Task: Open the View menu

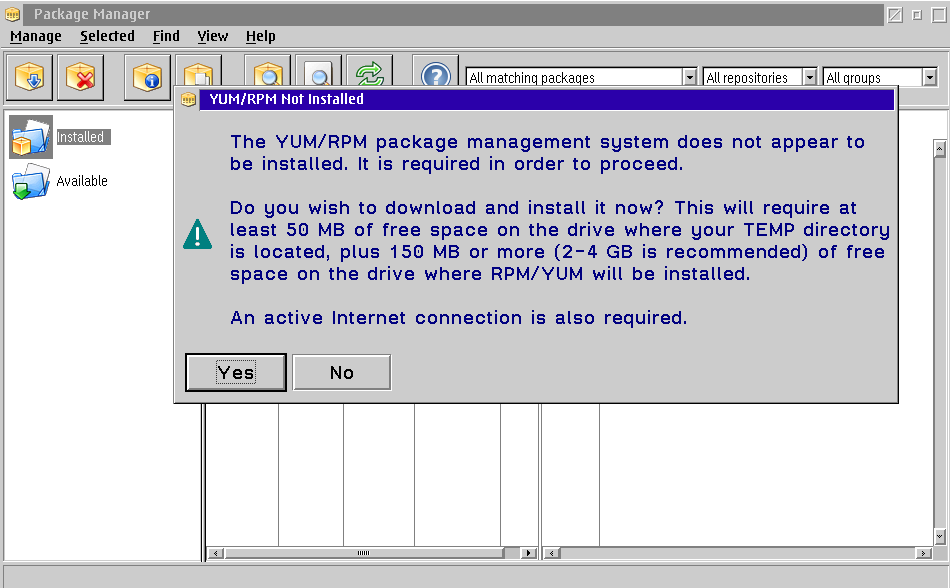Action: [213, 36]
